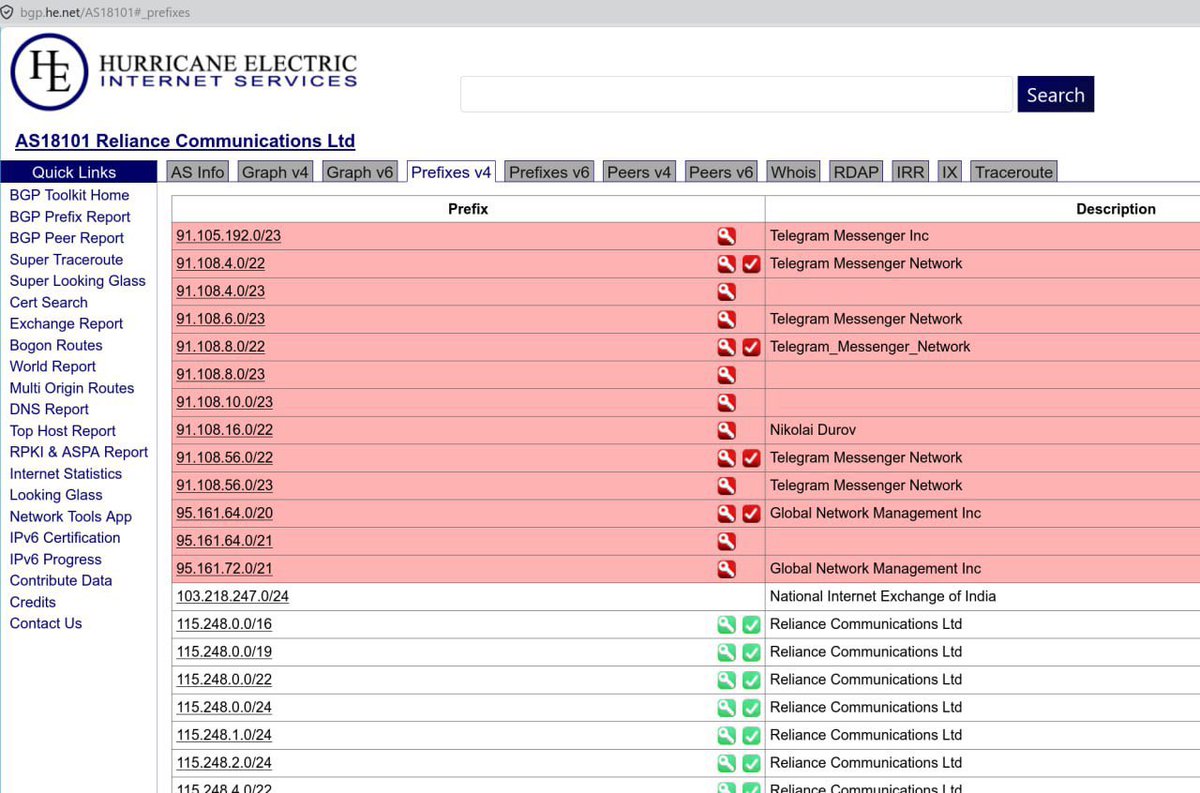Open prefix 103.218.247.0/24 link

pyautogui.click(x=233, y=596)
